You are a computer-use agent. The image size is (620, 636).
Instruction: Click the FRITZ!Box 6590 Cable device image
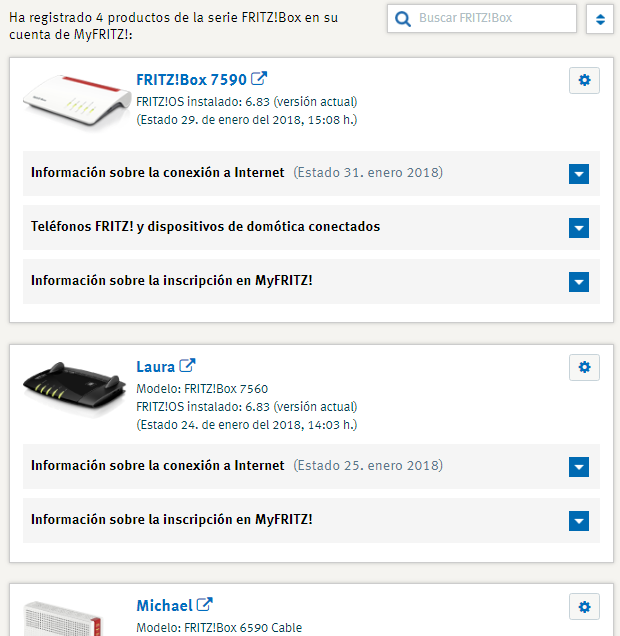tap(62, 619)
